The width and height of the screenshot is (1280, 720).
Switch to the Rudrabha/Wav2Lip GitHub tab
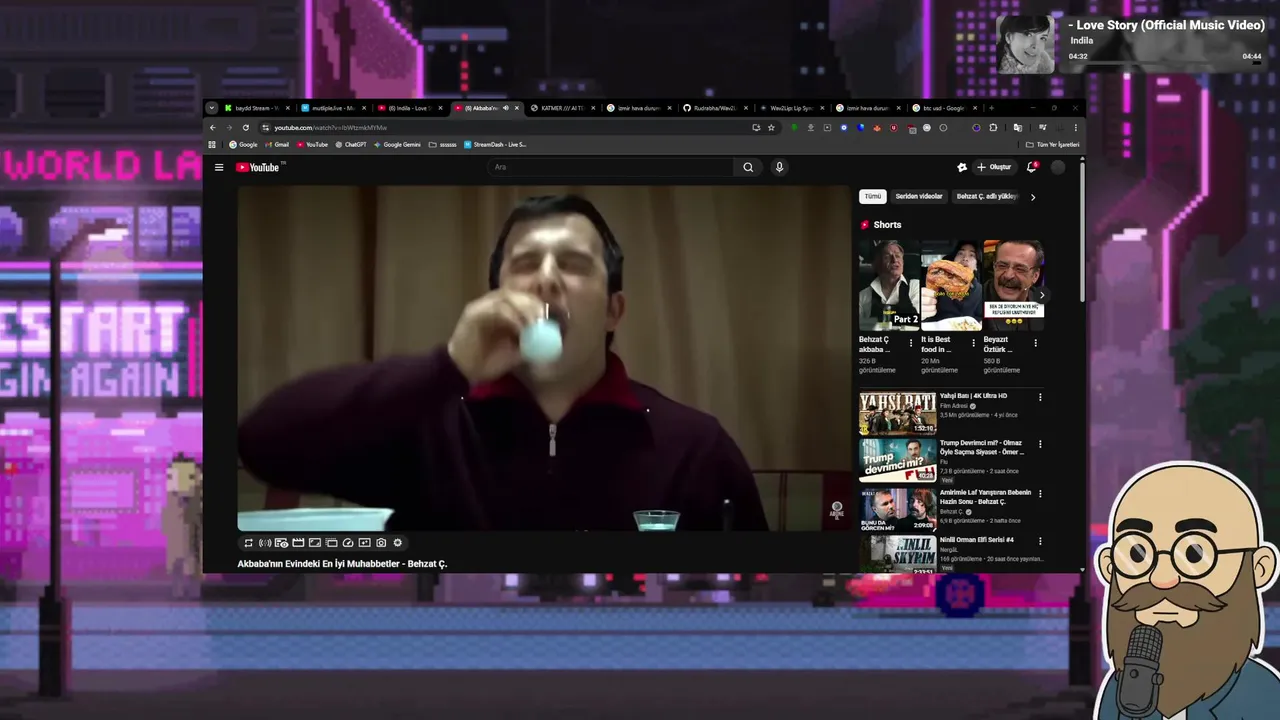click(714, 108)
